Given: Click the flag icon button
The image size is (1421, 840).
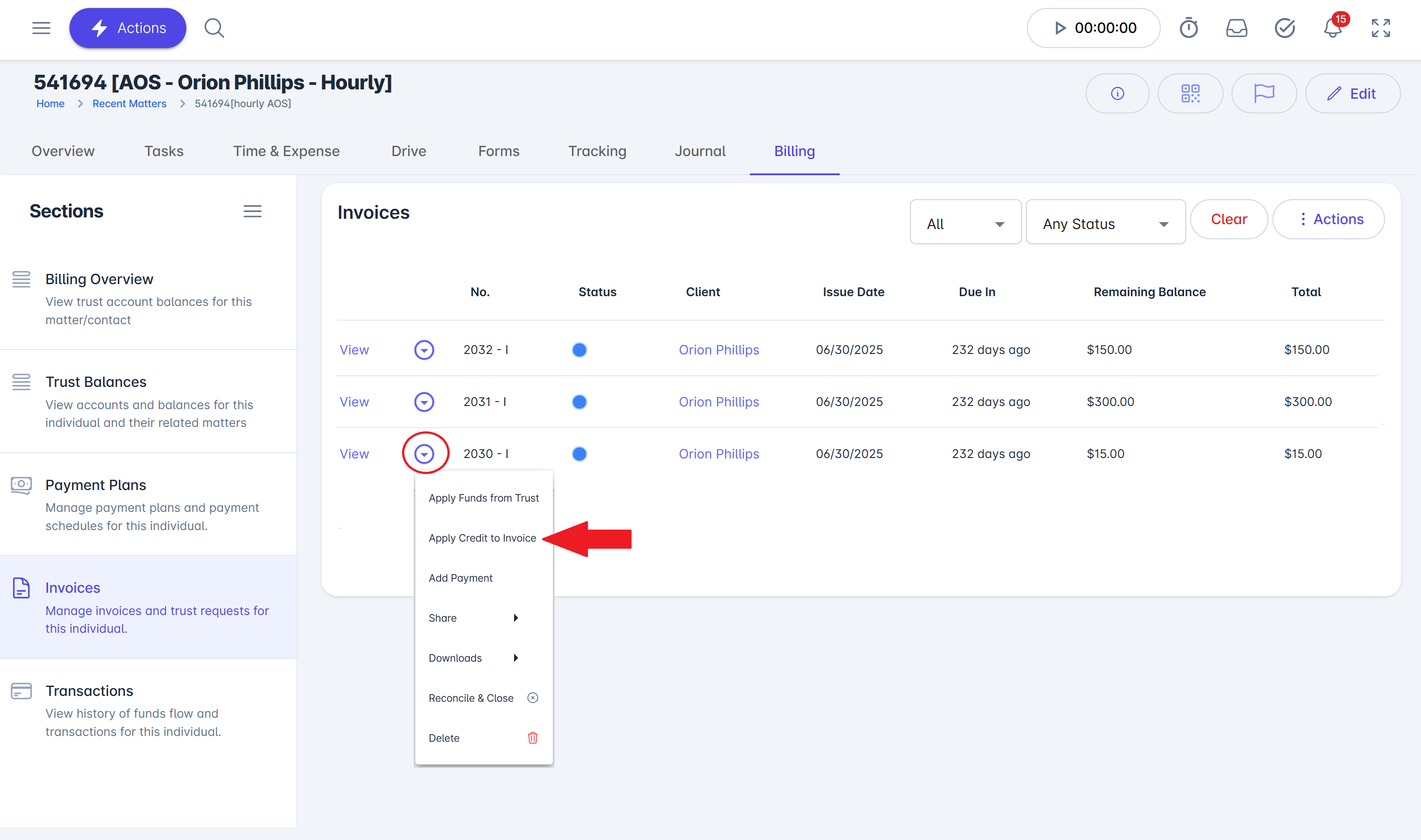Looking at the screenshot, I should click(x=1264, y=93).
